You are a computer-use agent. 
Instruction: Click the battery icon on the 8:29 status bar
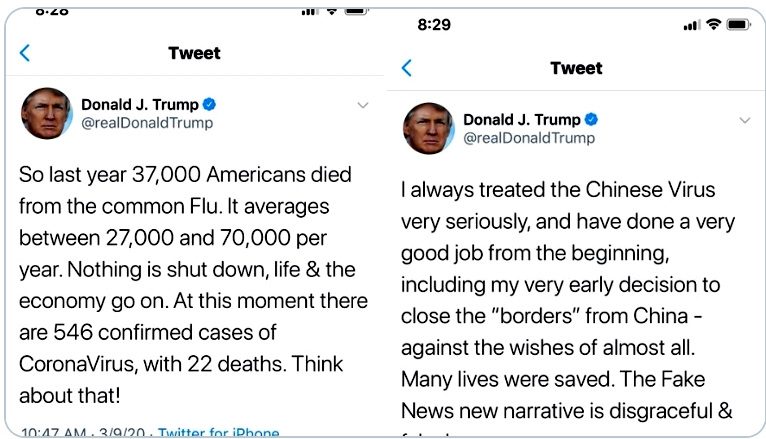coord(739,24)
